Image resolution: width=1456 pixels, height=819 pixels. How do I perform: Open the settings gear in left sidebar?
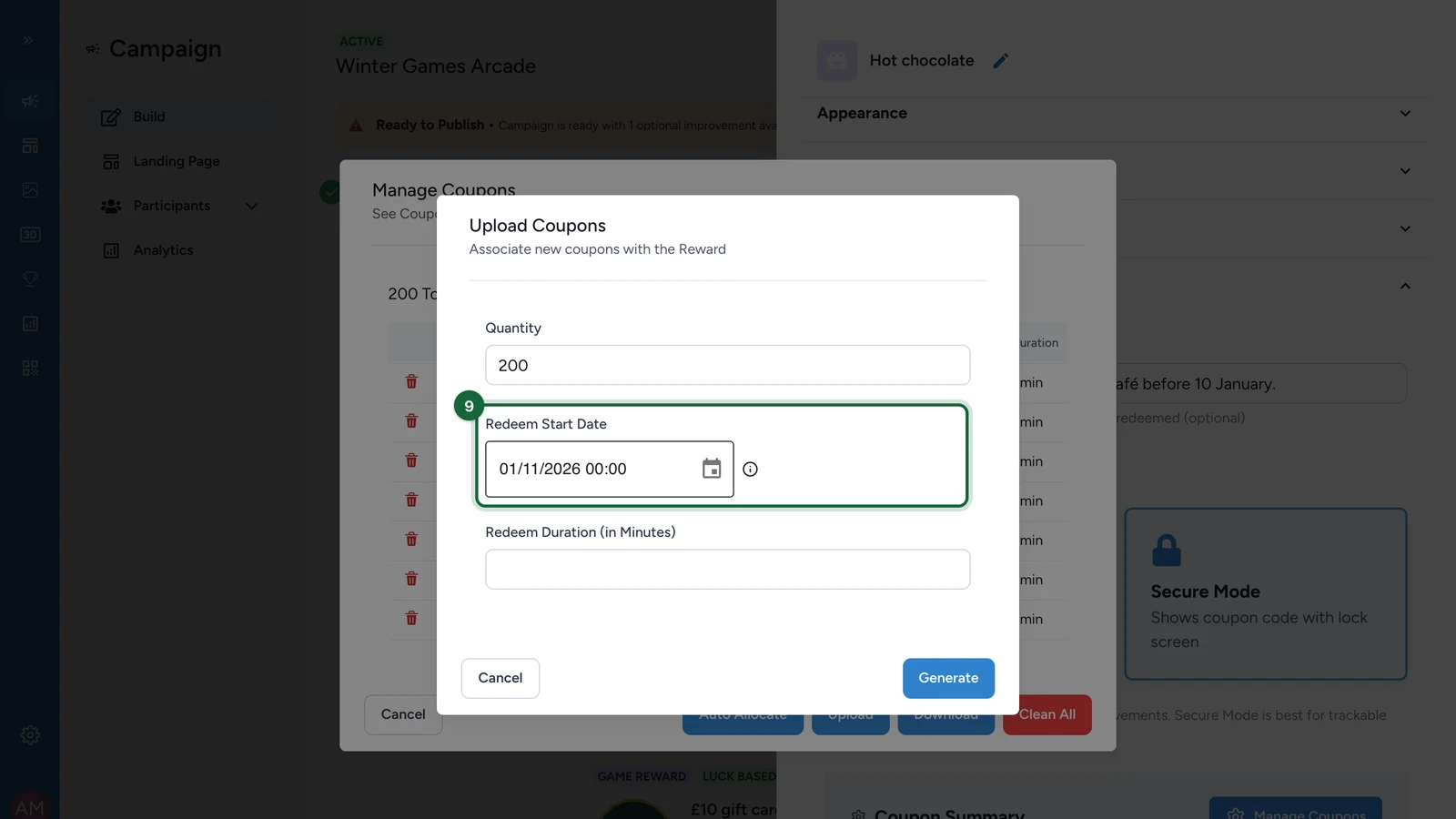pyautogui.click(x=30, y=735)
